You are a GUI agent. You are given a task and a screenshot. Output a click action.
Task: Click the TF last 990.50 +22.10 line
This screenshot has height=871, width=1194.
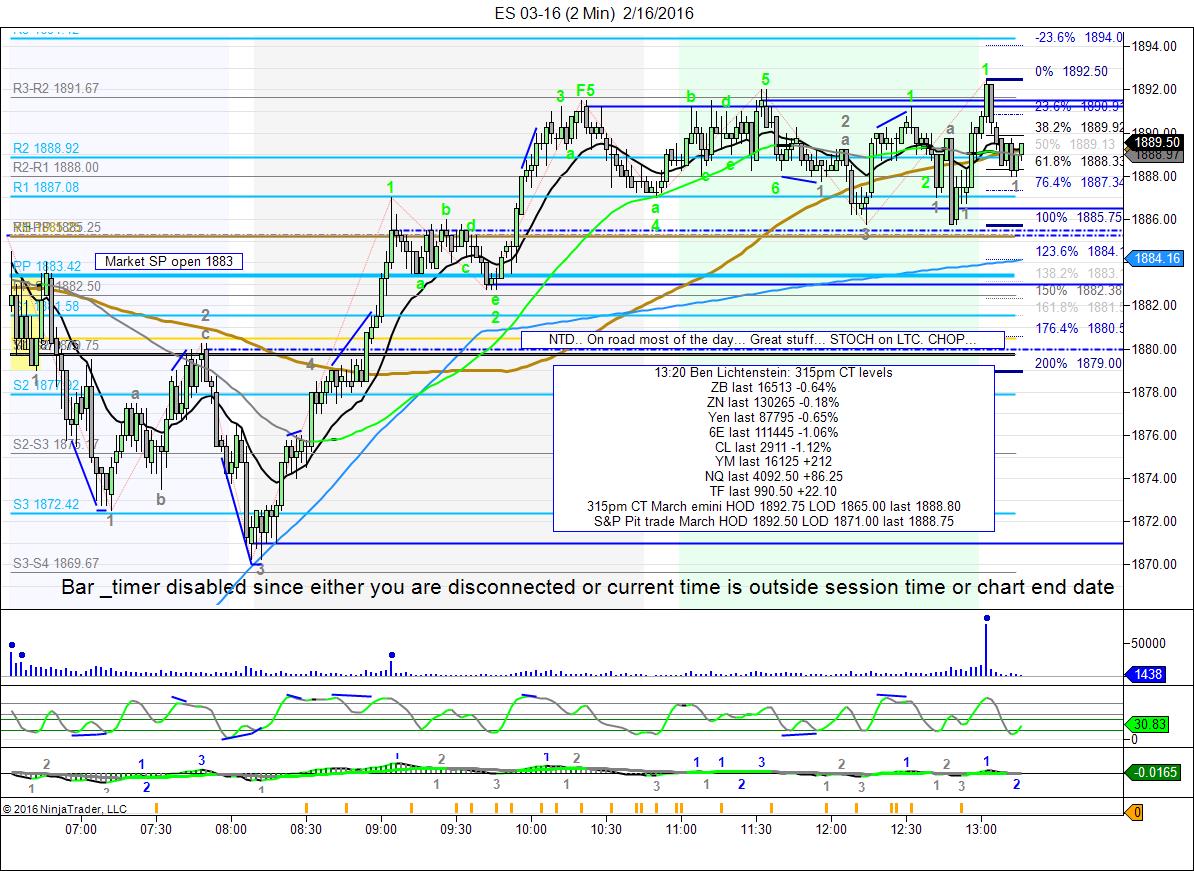(x=774, y=491)
